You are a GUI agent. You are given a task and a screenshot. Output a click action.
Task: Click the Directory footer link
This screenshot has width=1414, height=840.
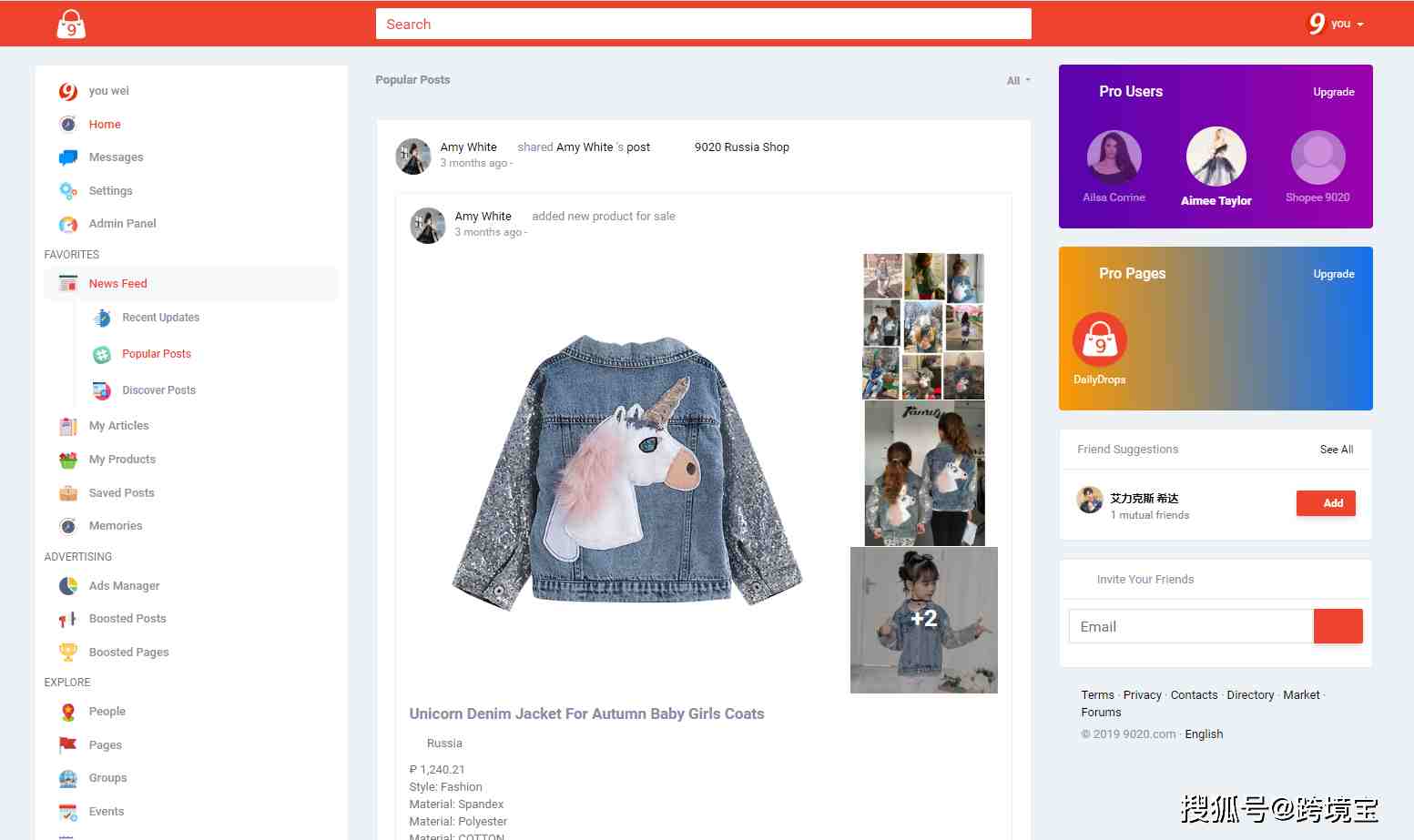1250,695
